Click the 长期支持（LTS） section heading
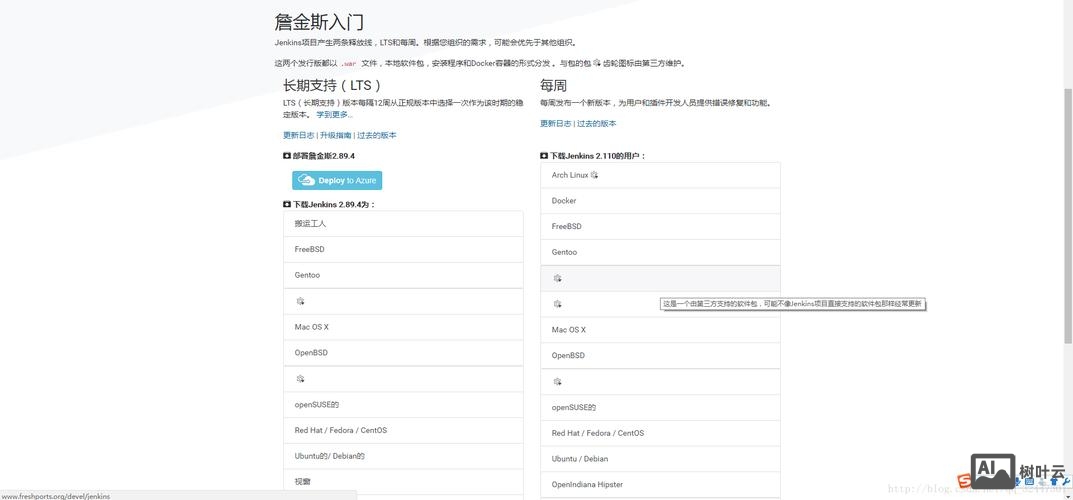Screen dimensions: 1073x500 [x=332, y=85]
